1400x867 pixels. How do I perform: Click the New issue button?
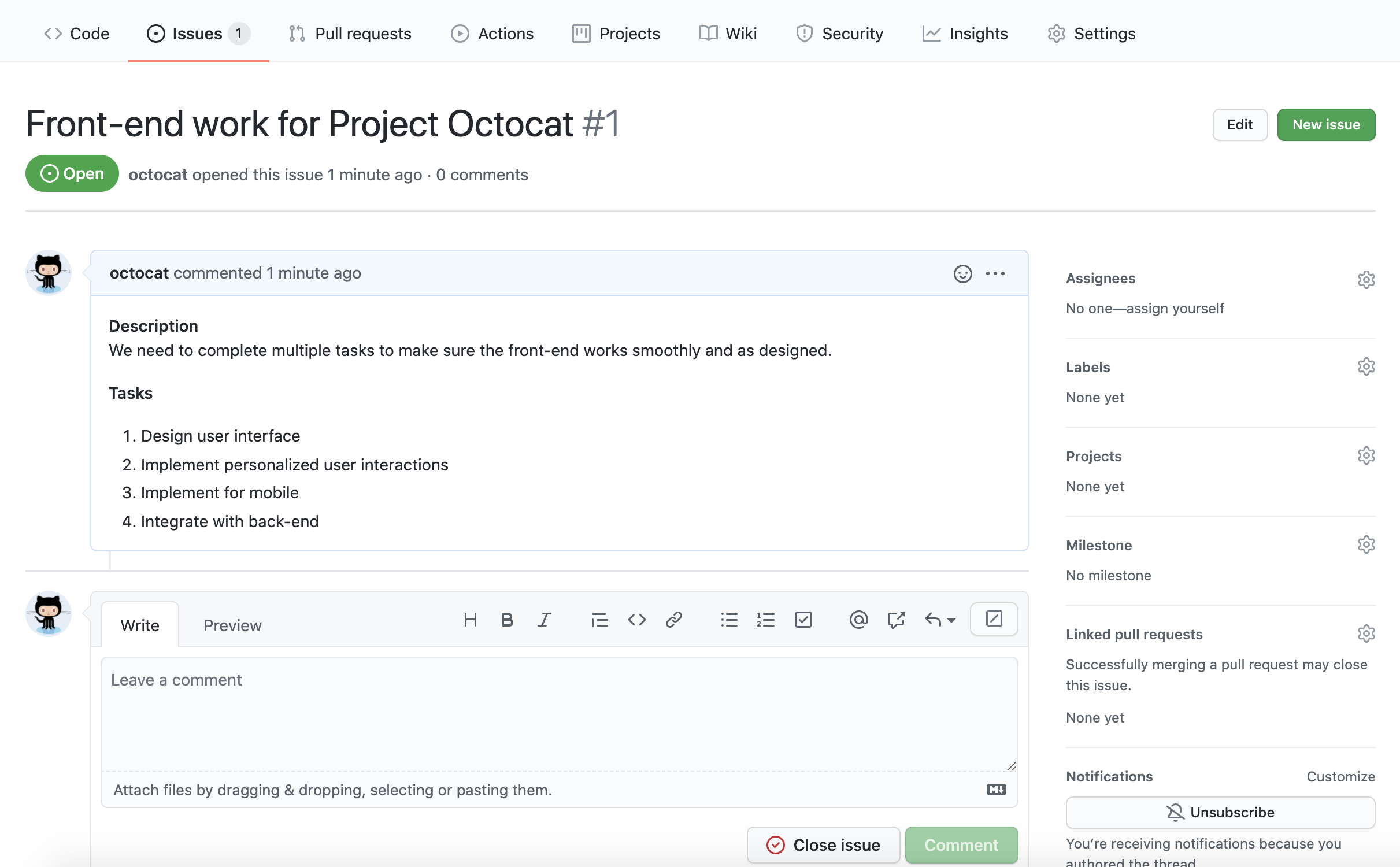[x=1326, y=124]
